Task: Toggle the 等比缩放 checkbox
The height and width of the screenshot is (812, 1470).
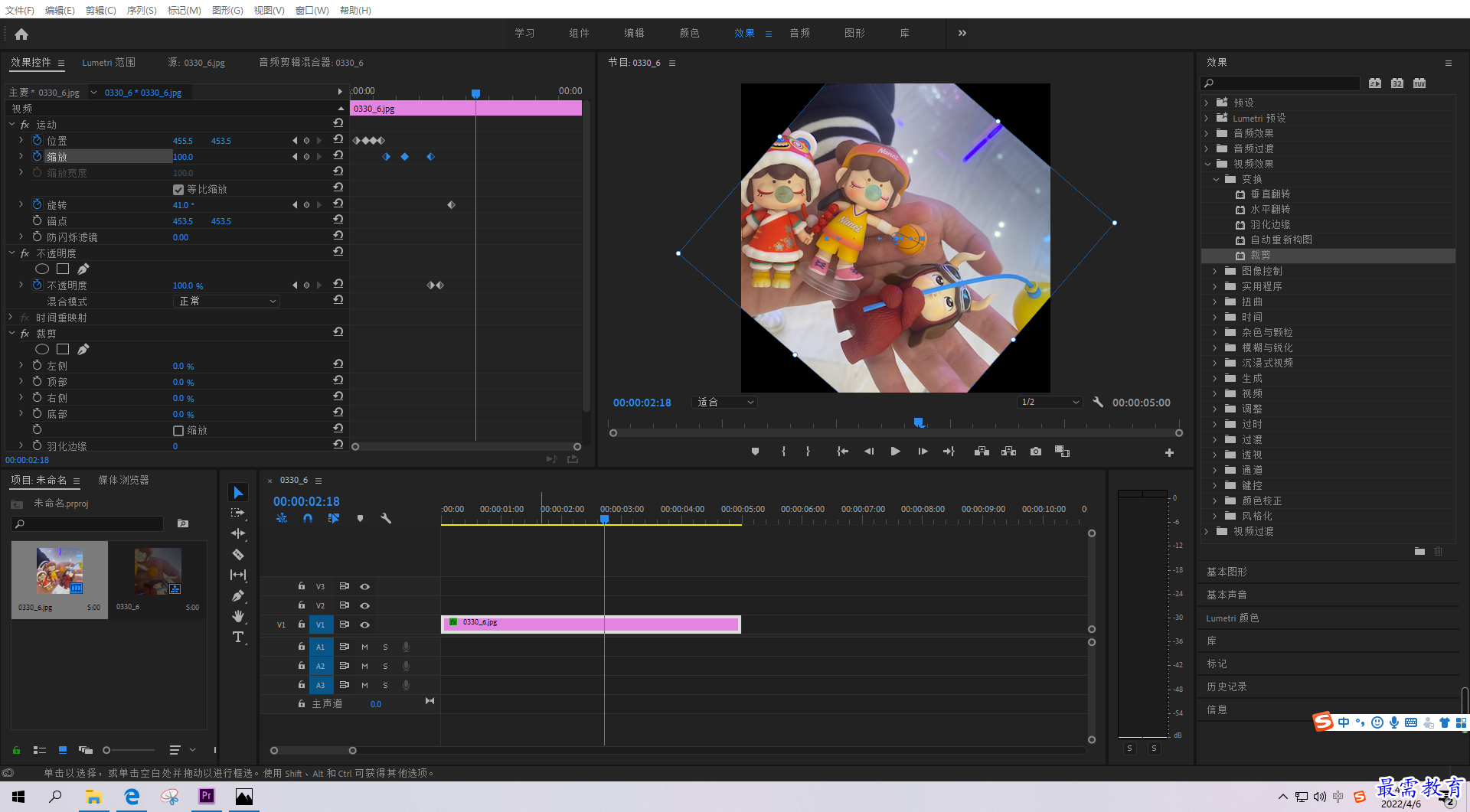Action: (178, 189)
